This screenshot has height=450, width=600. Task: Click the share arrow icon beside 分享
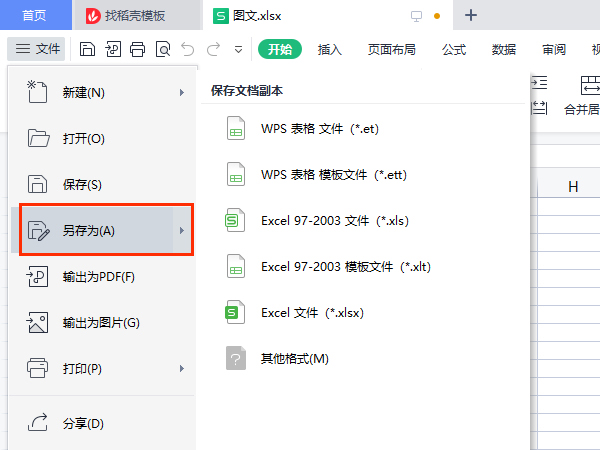[38, 422]
